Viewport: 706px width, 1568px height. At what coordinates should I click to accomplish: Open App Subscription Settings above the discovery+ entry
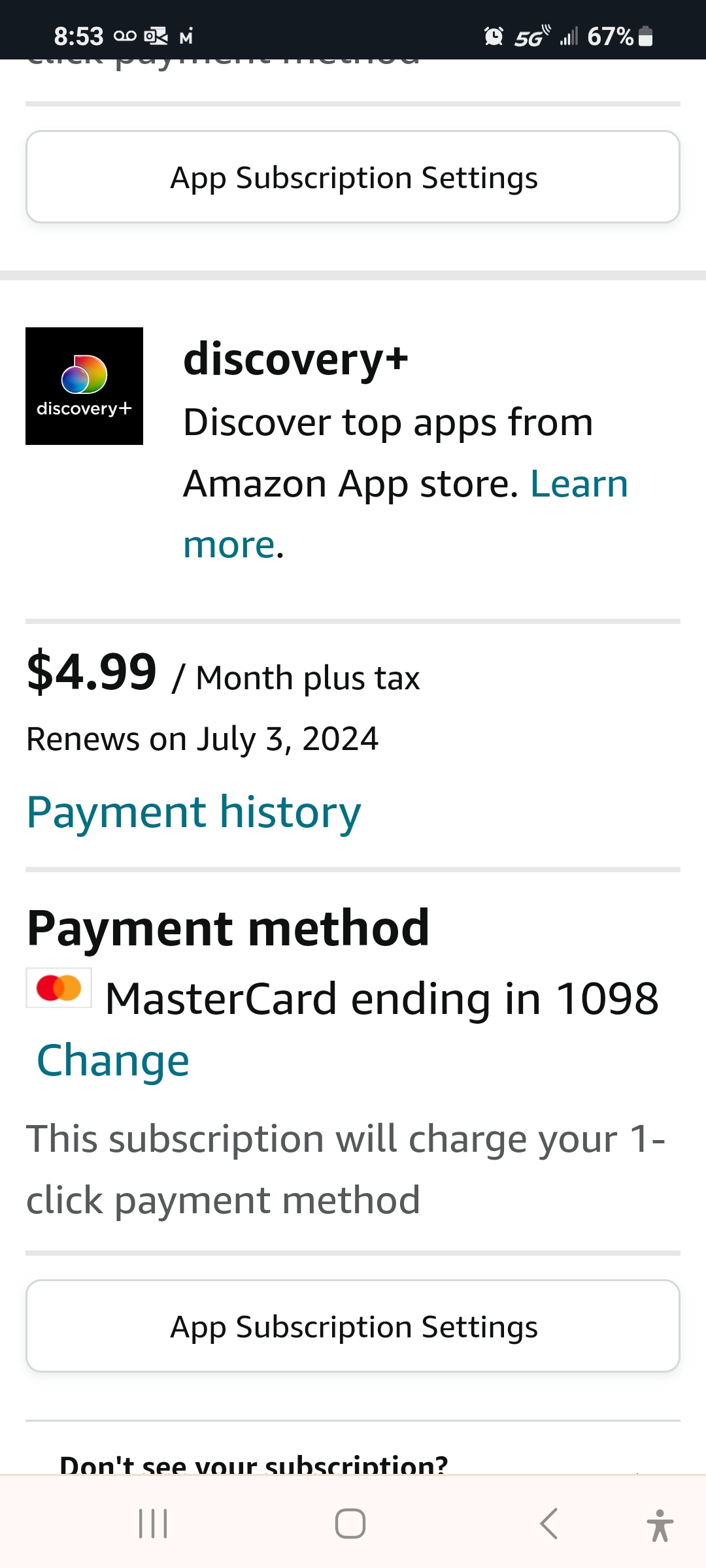click(x=353, y=177)
